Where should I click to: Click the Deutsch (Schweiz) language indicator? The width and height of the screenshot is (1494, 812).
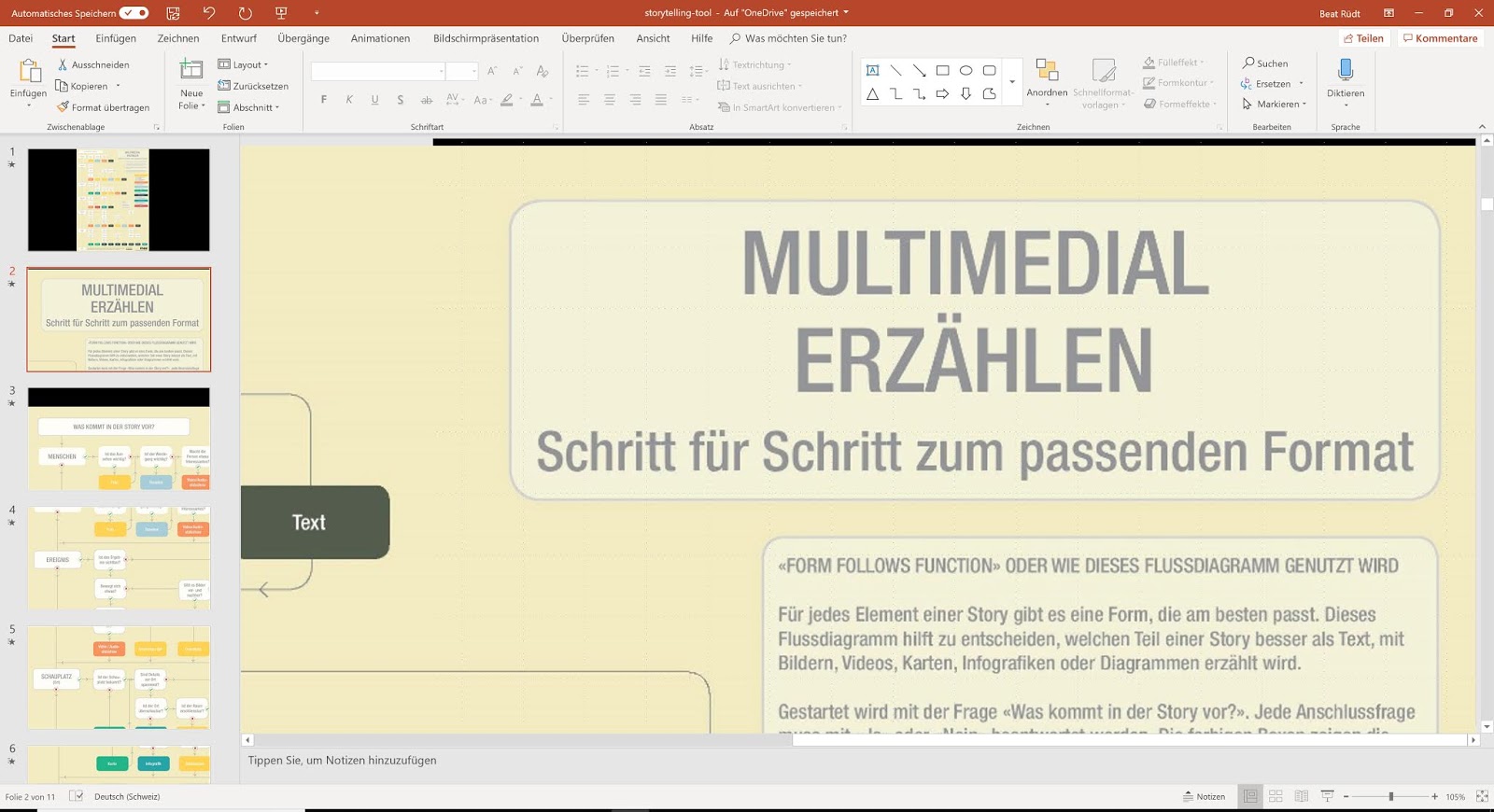point(127,796)
